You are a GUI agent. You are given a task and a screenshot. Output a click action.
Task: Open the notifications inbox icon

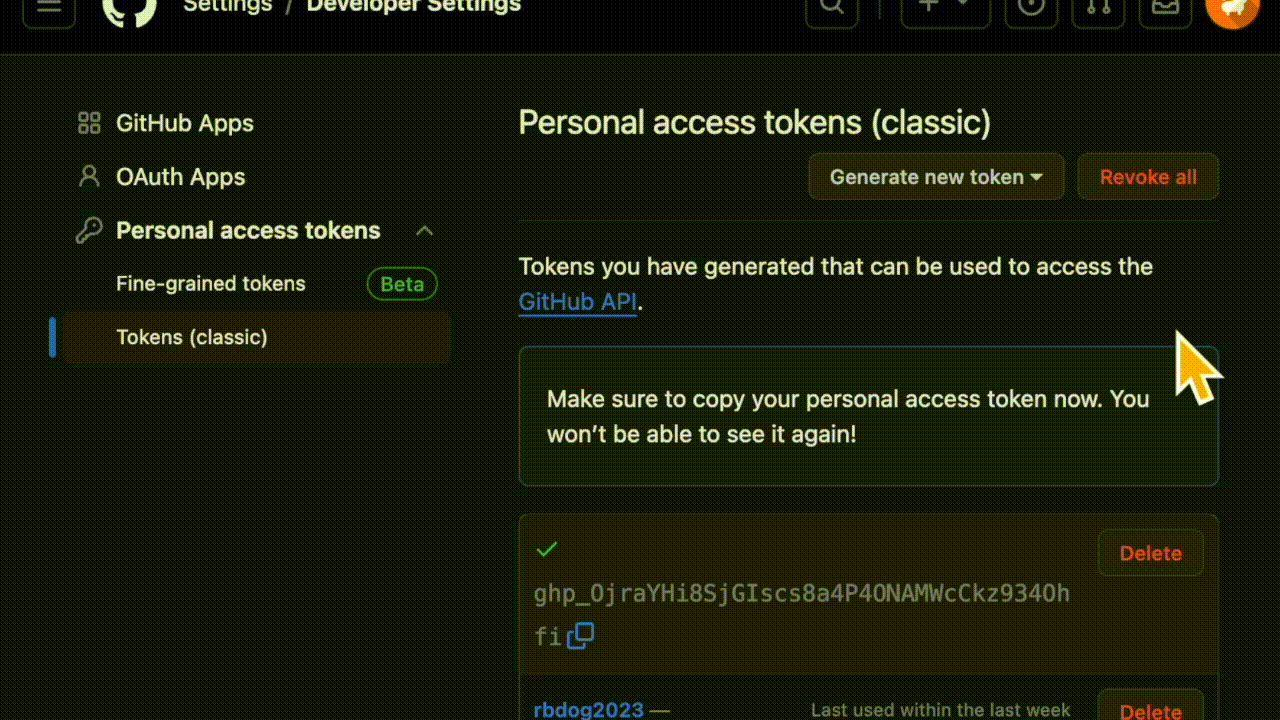click(1165, 8)
